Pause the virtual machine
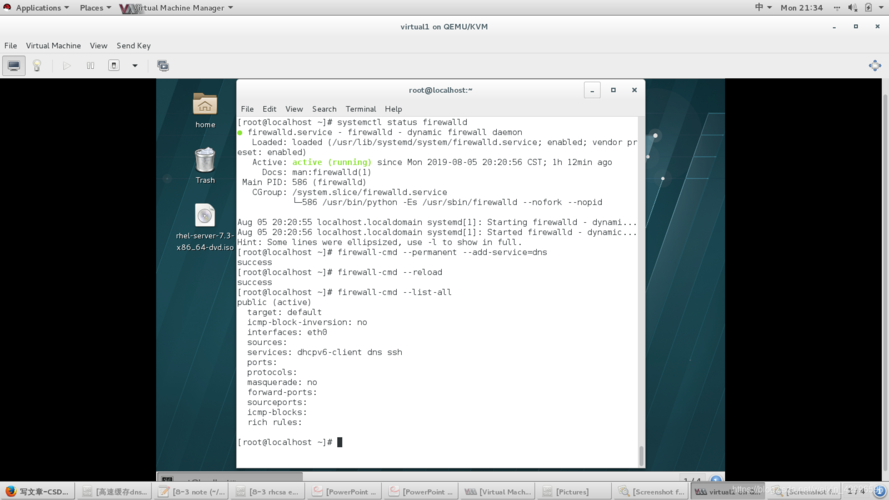 point(90,66)
